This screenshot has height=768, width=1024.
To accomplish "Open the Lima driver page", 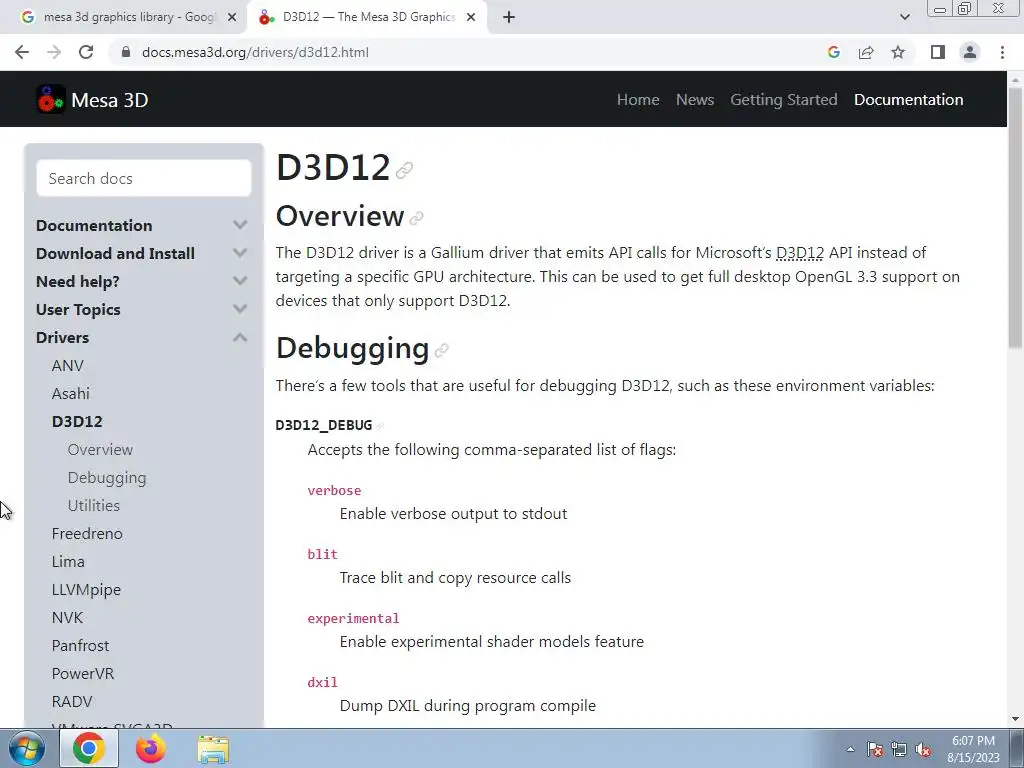I will pos(68,562).
